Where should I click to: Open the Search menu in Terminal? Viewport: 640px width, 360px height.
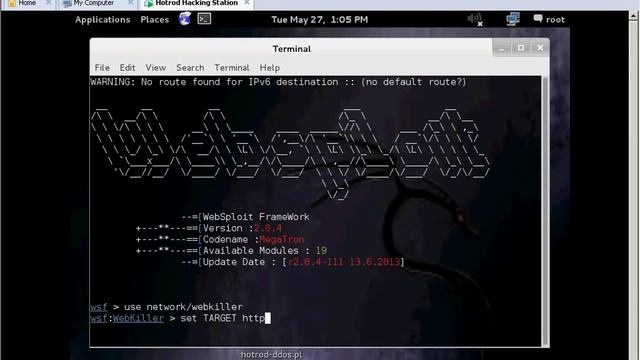coord(190,68)
